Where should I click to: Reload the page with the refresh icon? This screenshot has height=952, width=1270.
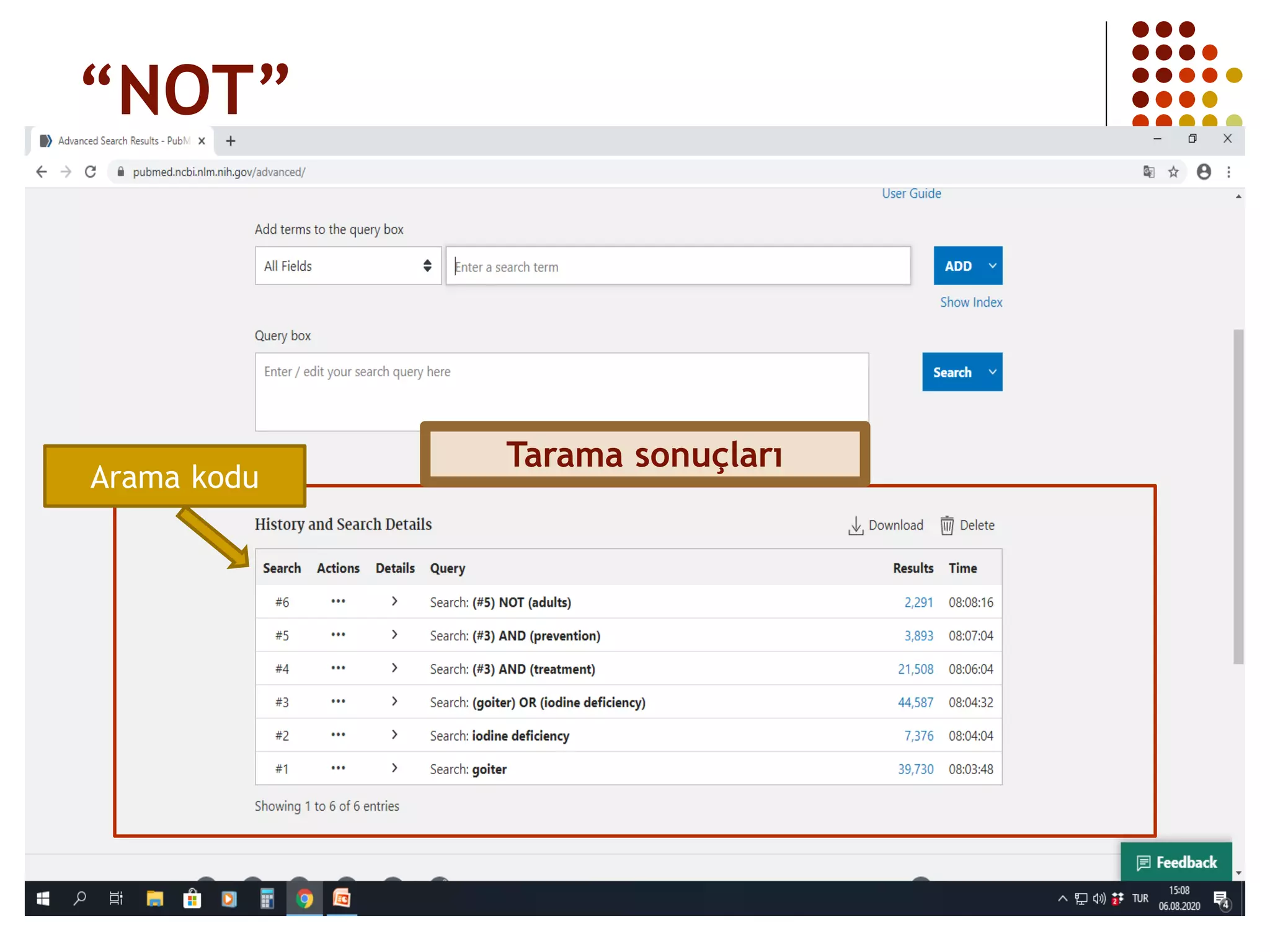[91, 172]
